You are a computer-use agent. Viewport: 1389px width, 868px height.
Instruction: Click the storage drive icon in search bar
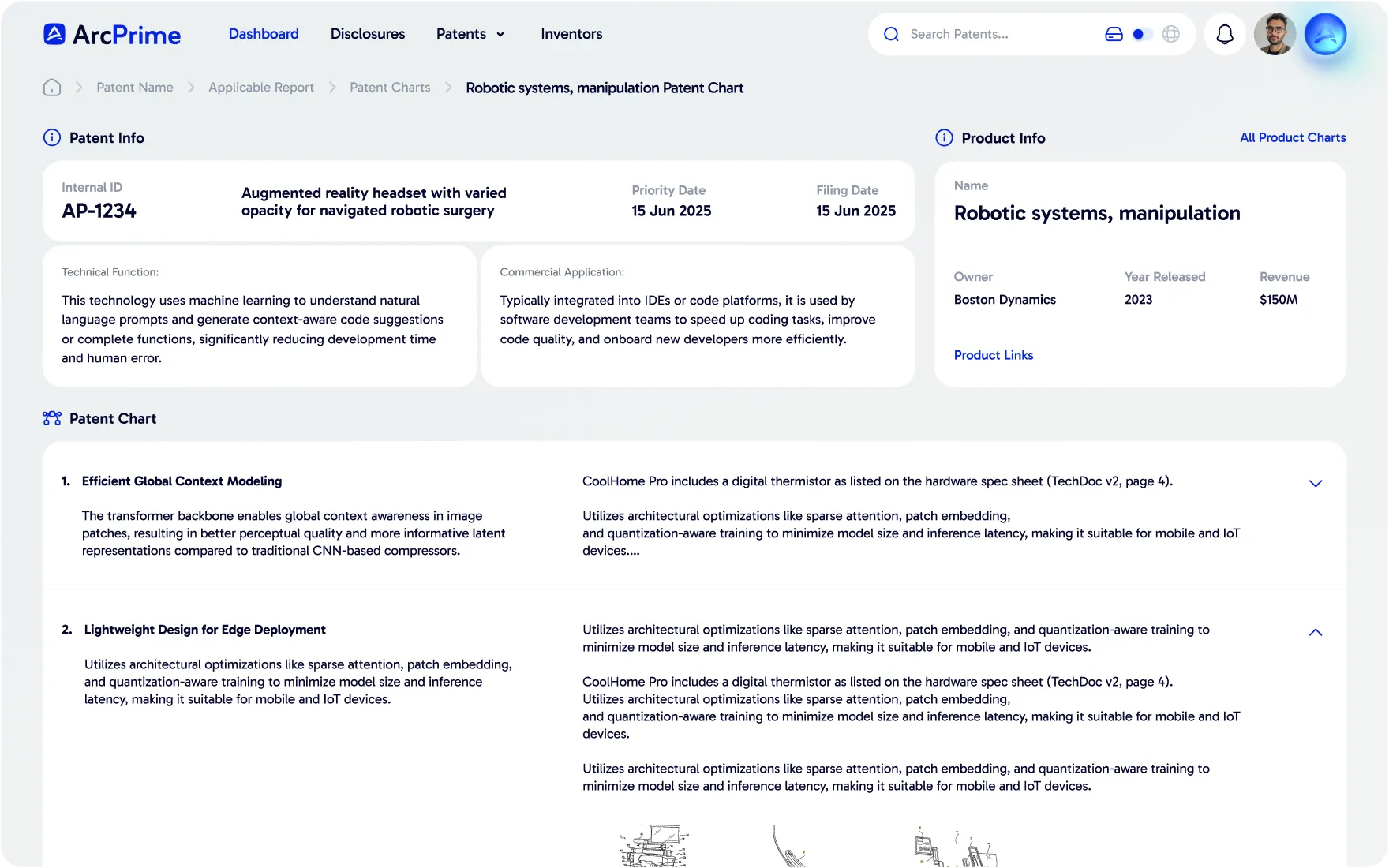click(x=1114, y=34)
